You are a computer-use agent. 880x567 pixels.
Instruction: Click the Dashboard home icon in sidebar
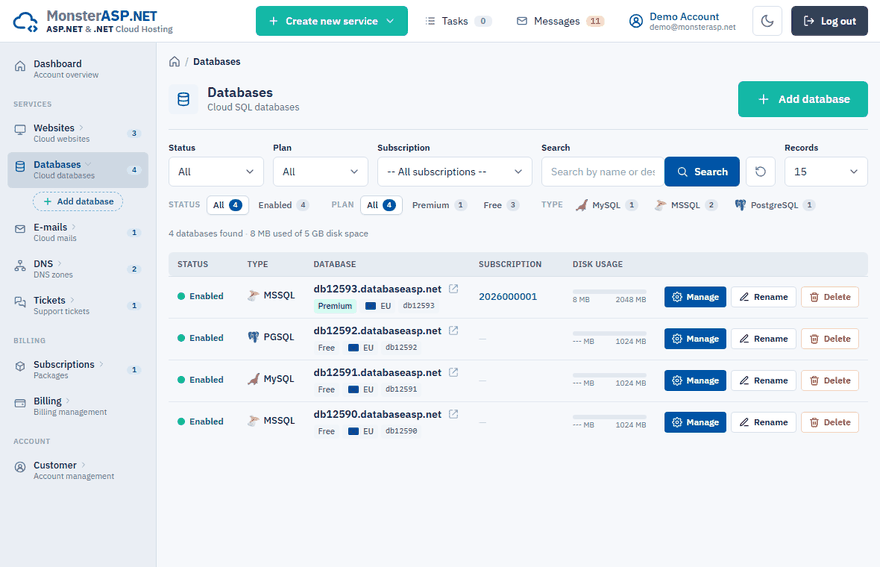[20, 67]
